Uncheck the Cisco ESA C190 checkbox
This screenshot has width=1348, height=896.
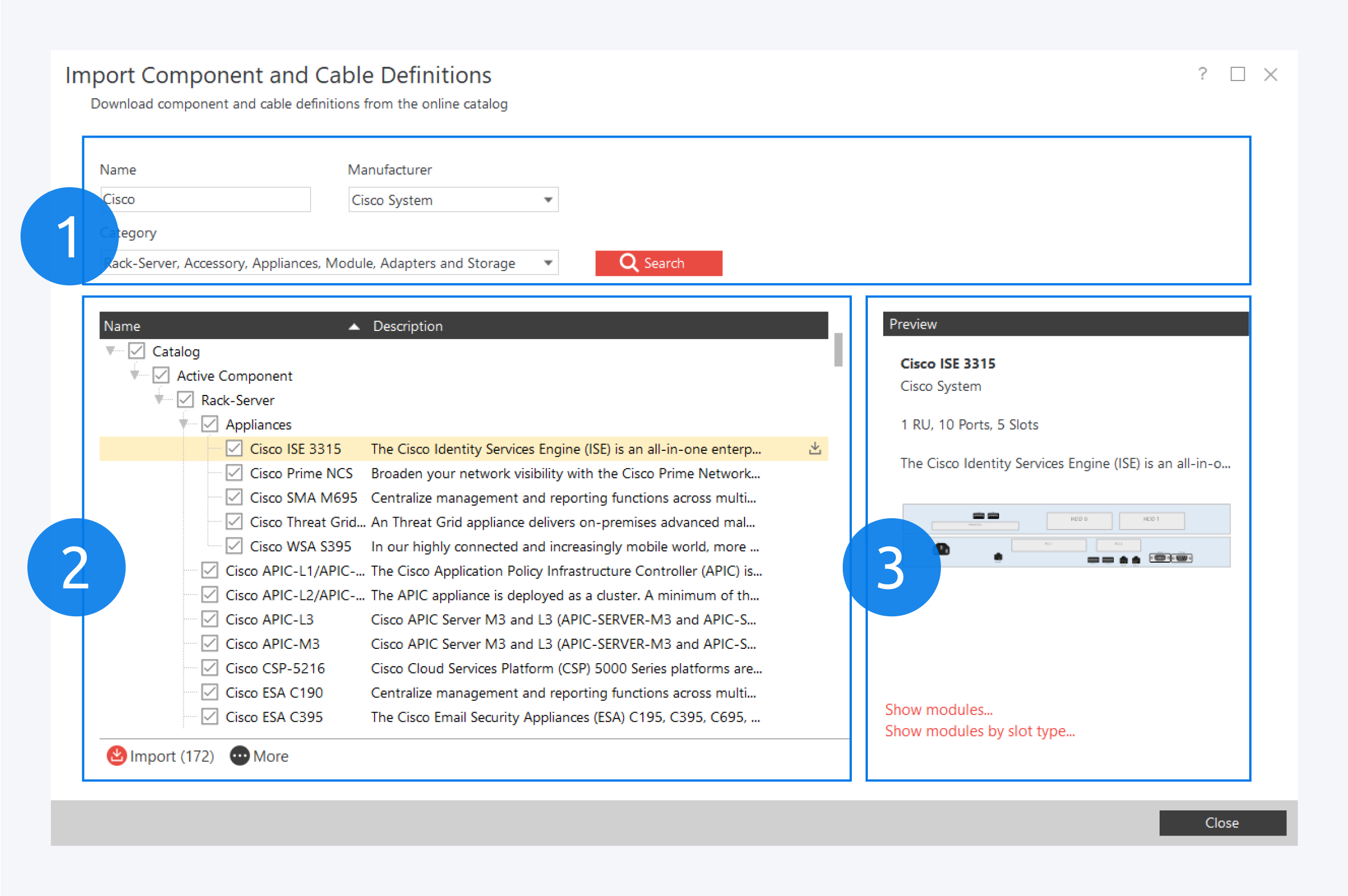tap(209, 692)
